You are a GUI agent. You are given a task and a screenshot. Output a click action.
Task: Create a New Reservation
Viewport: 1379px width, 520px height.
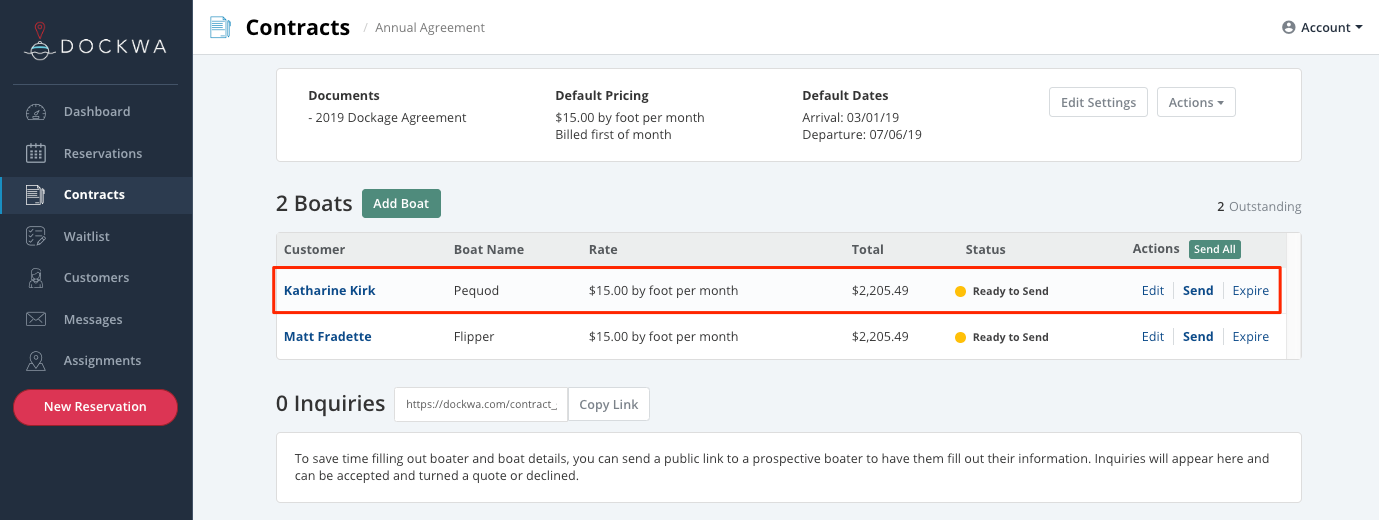[x=95, y=407]
